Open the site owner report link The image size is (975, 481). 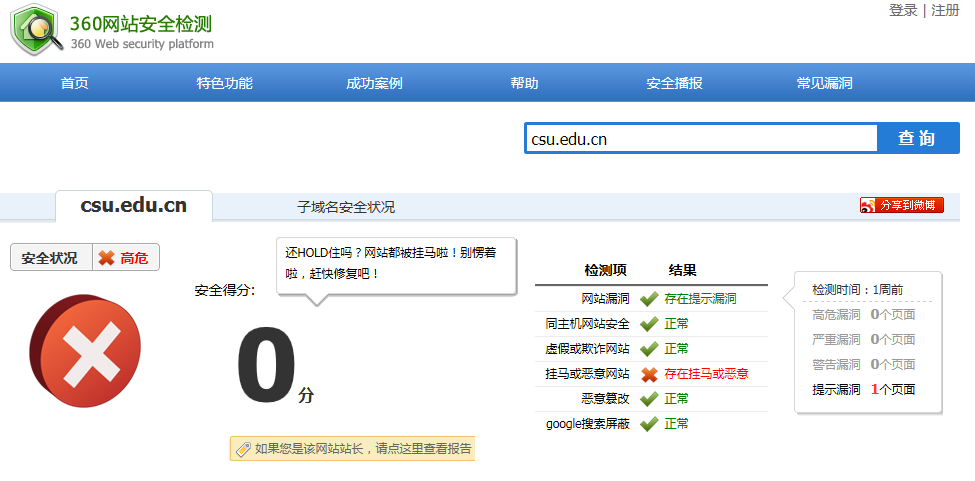[362, 449]
